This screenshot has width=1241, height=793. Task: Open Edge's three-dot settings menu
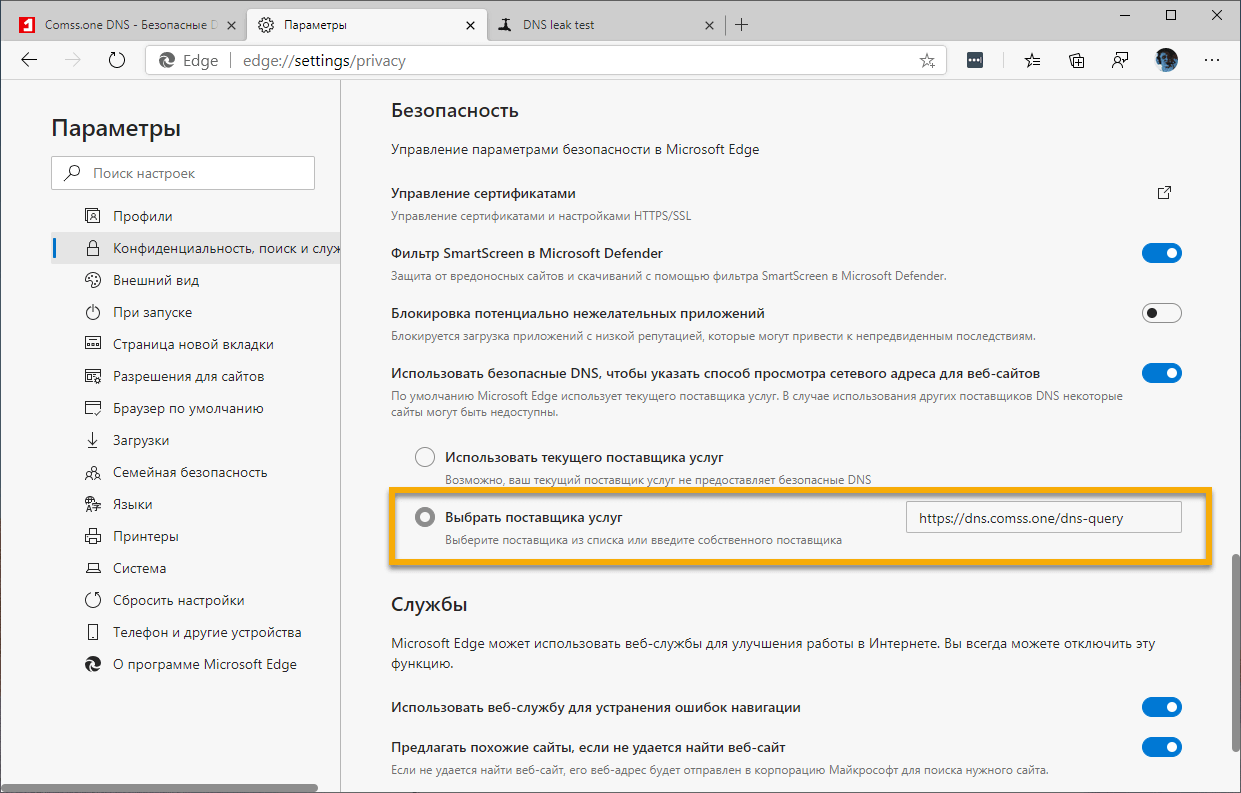(x=1212, y=60)
